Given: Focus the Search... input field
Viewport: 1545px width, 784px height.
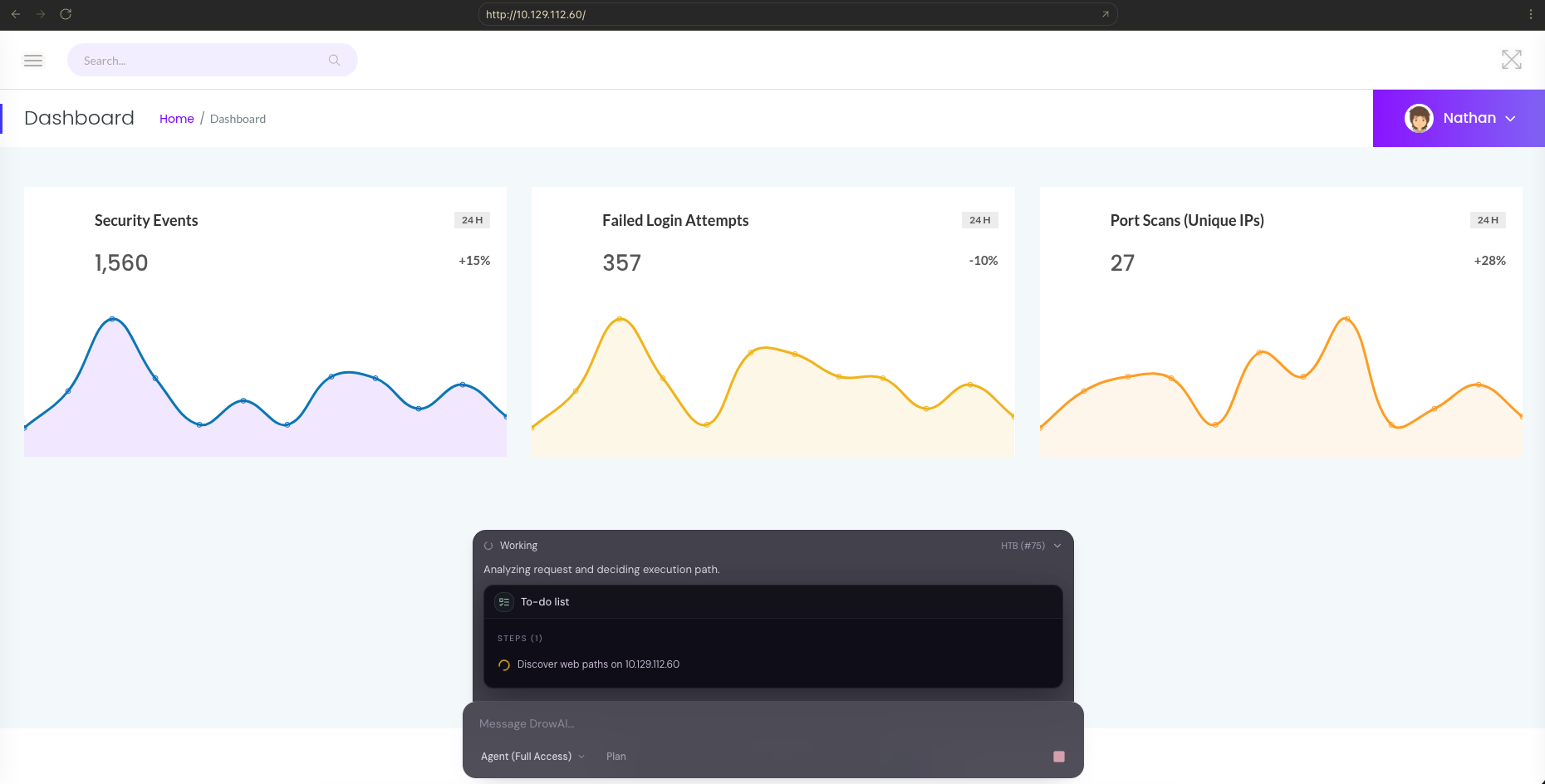Looking at the screenshot, I should (x=213, y=61).
